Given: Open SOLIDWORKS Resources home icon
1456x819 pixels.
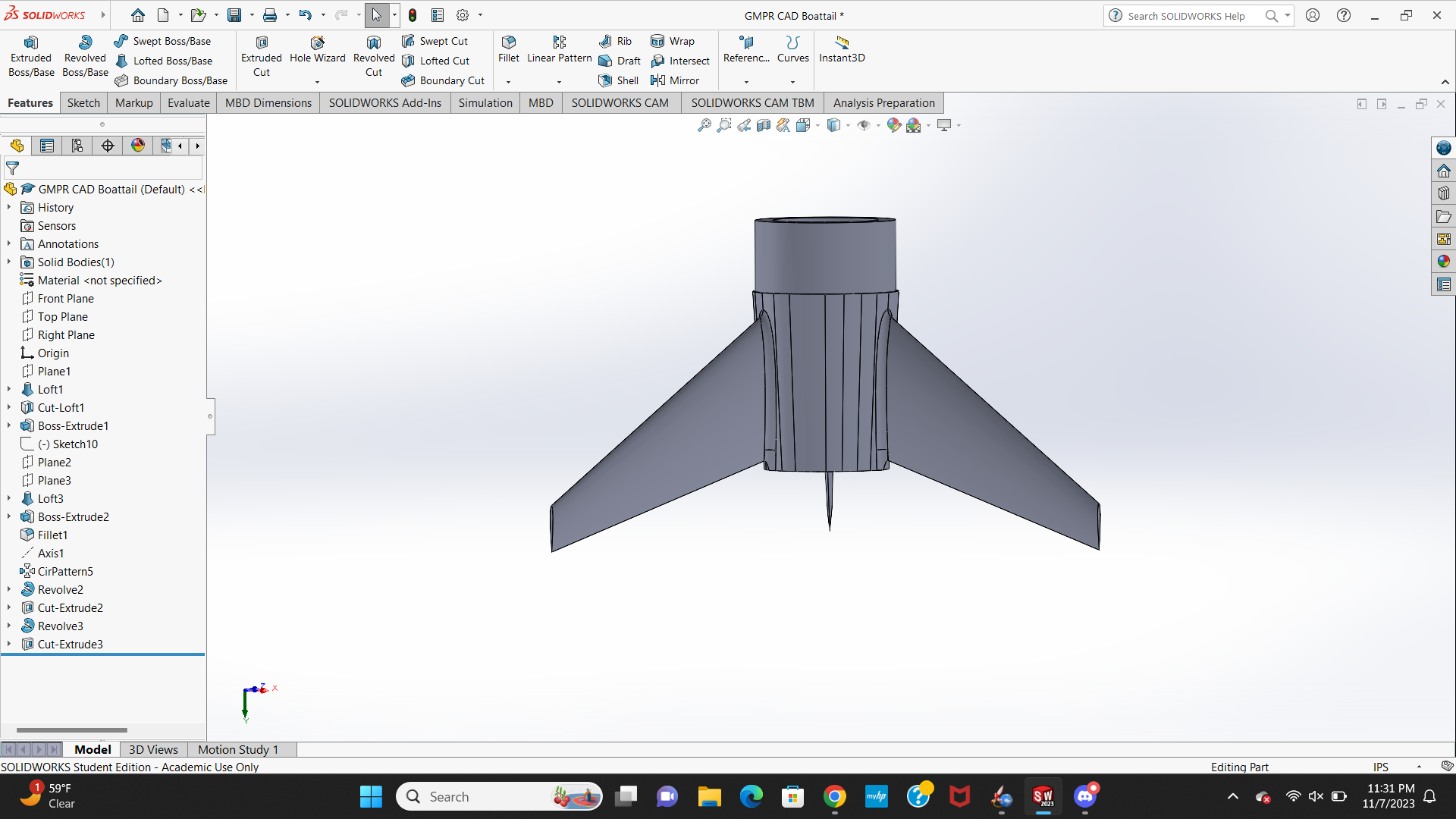Looking at the screenshot, I should 1444,171.
